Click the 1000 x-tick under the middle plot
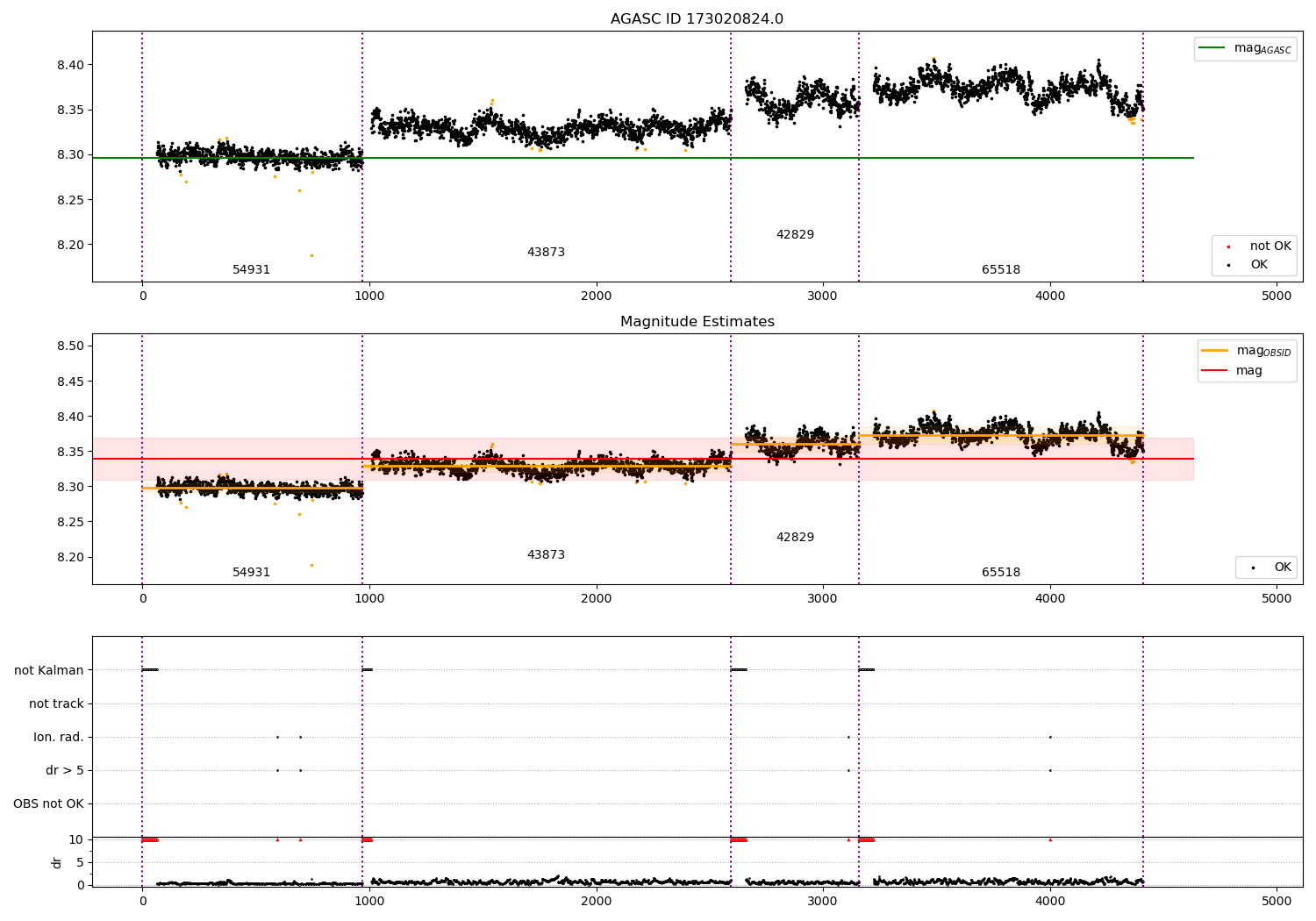This screenshot has height=921, width=1316. [369, 599]
